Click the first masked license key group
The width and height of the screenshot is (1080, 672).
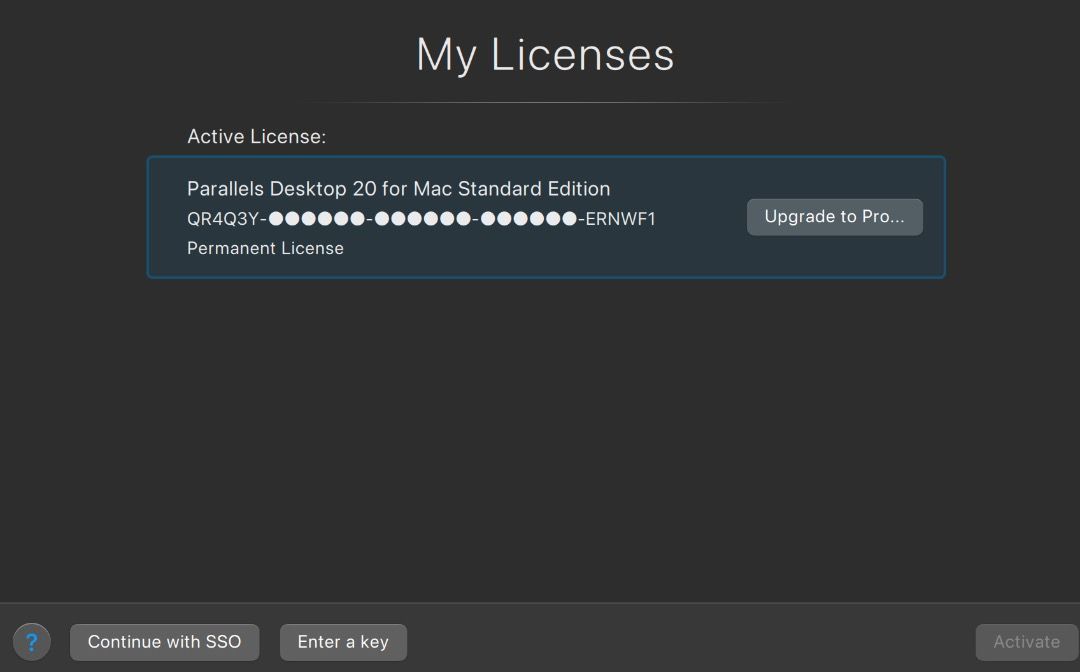[x=316, y=219]
